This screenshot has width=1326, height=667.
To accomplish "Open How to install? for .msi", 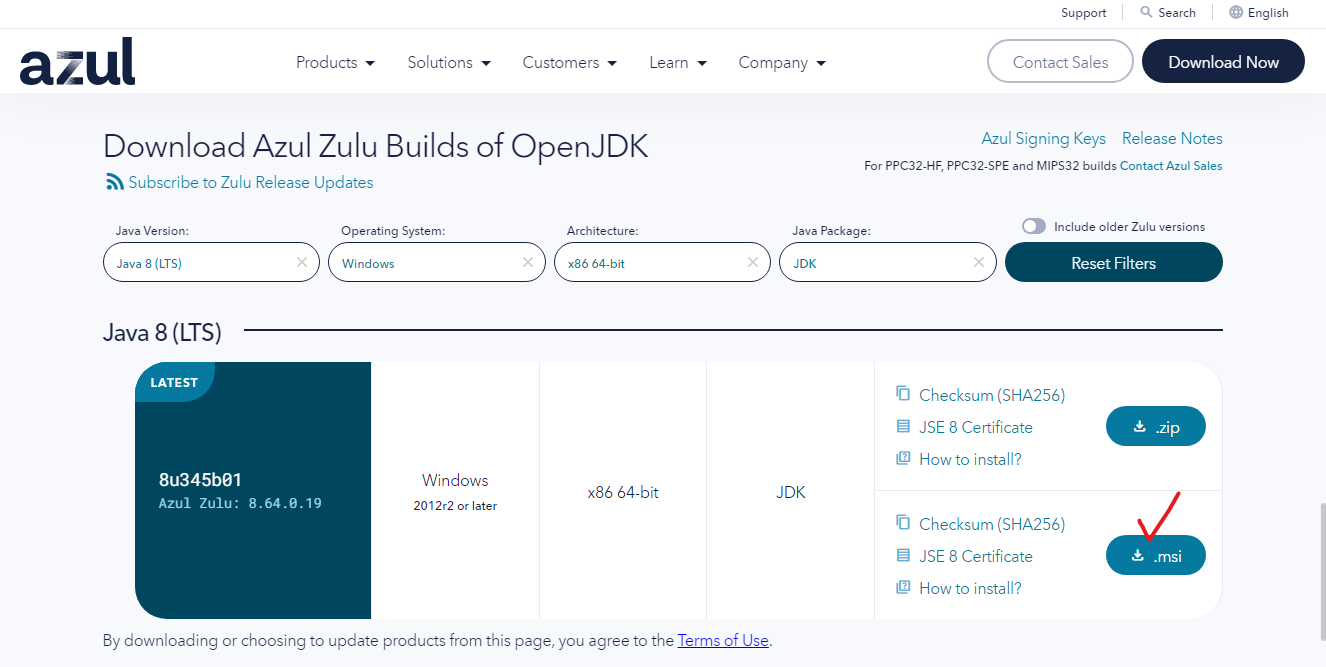I will pyautogui.click(x=970, y=588).
